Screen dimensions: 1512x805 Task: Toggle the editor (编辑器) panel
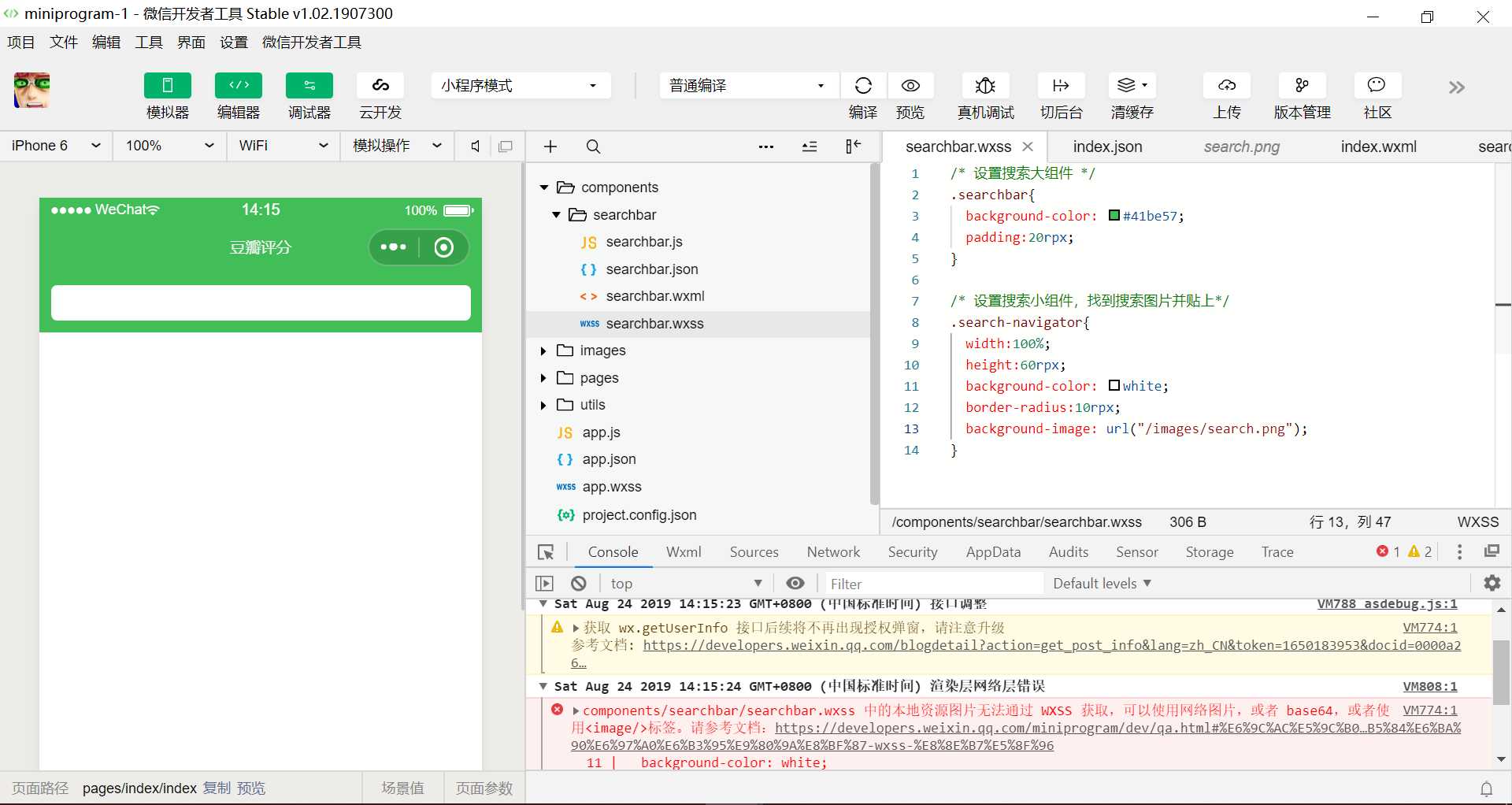[238, 86]
